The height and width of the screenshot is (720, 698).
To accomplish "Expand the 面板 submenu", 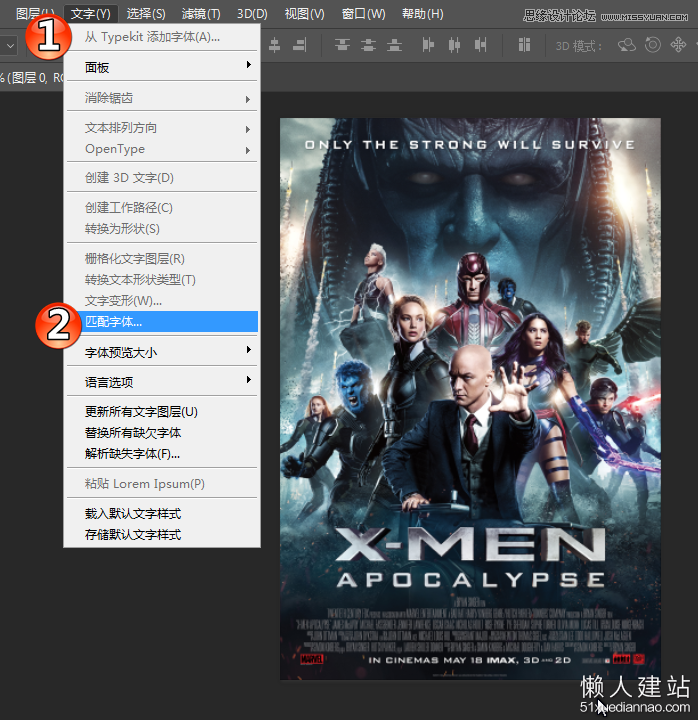I will pyautogui.click(x=162, y=68).
